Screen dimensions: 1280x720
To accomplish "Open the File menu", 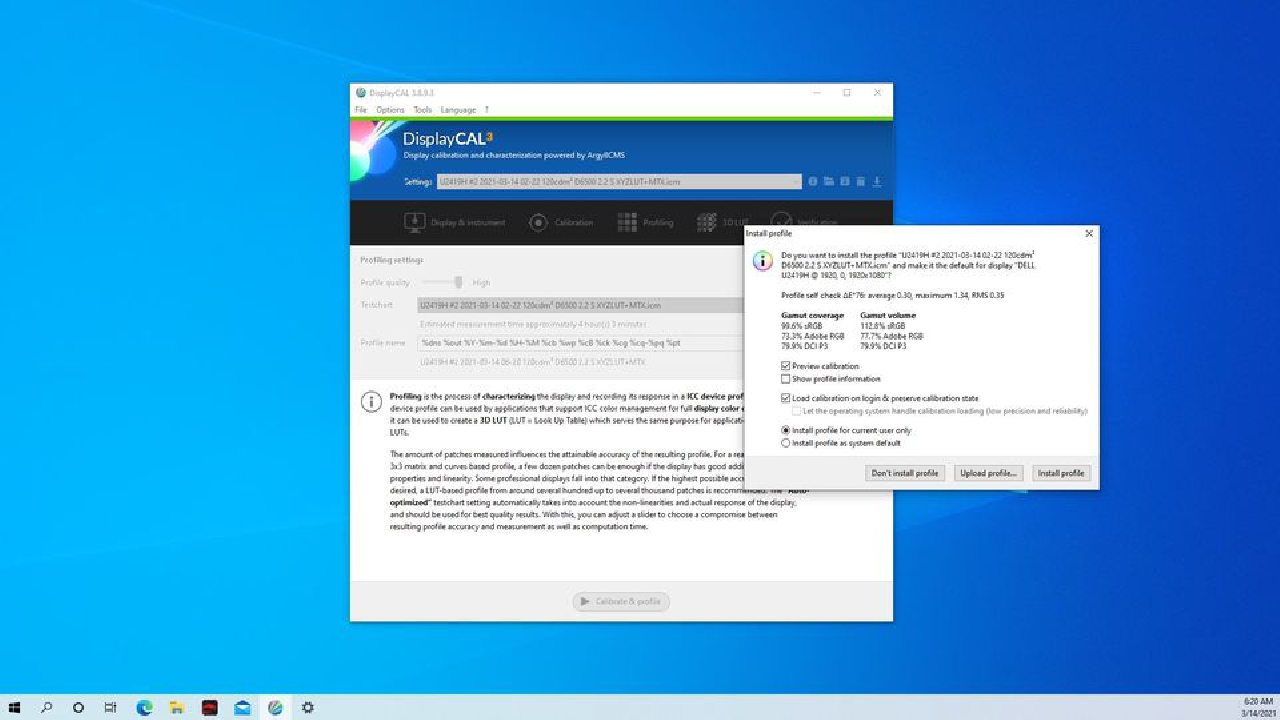I will pos(361,110).
